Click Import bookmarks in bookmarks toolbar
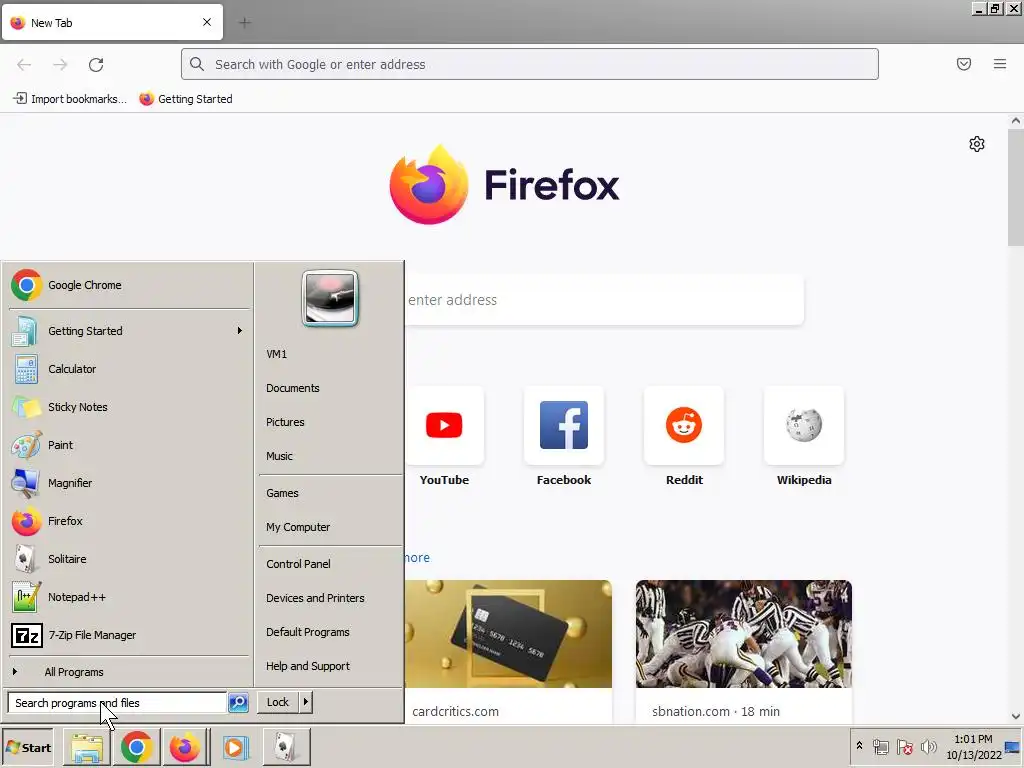The width and height of the screenshot is (1024, 768). (x=70, y=99)
